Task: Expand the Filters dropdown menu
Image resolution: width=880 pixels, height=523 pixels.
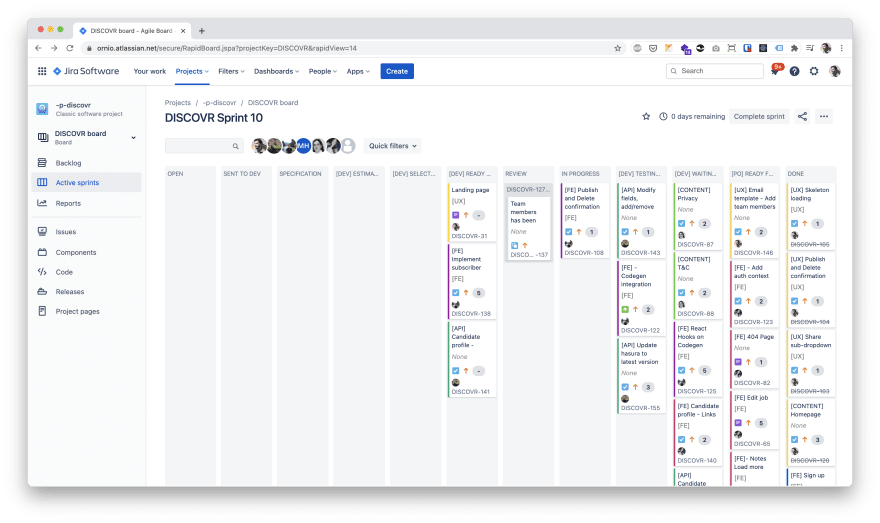Action: 231,71
